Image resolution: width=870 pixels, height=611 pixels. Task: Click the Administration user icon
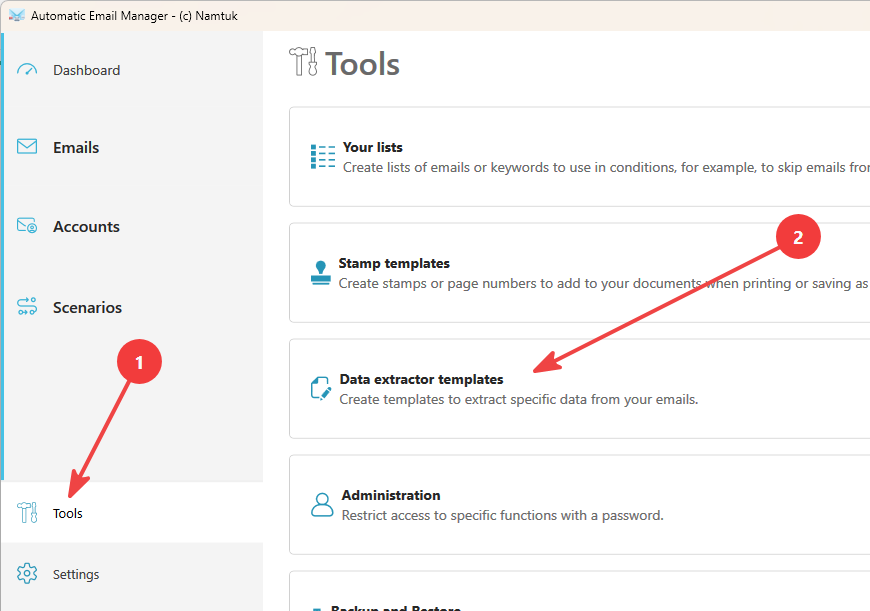322,504
